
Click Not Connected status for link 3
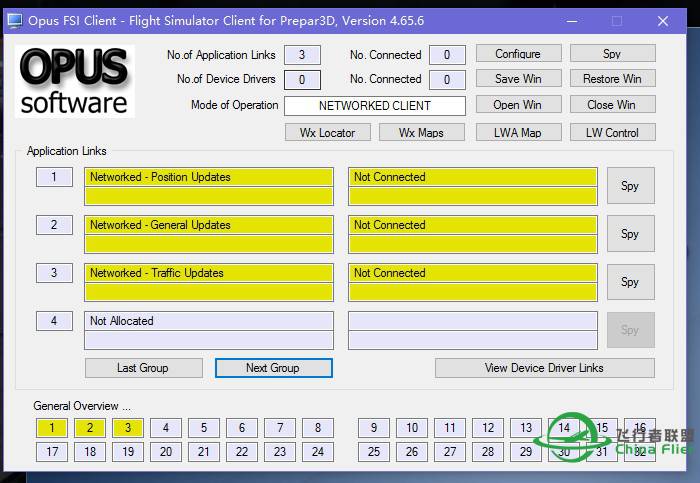pyautogui.click(x=473, y=273)
